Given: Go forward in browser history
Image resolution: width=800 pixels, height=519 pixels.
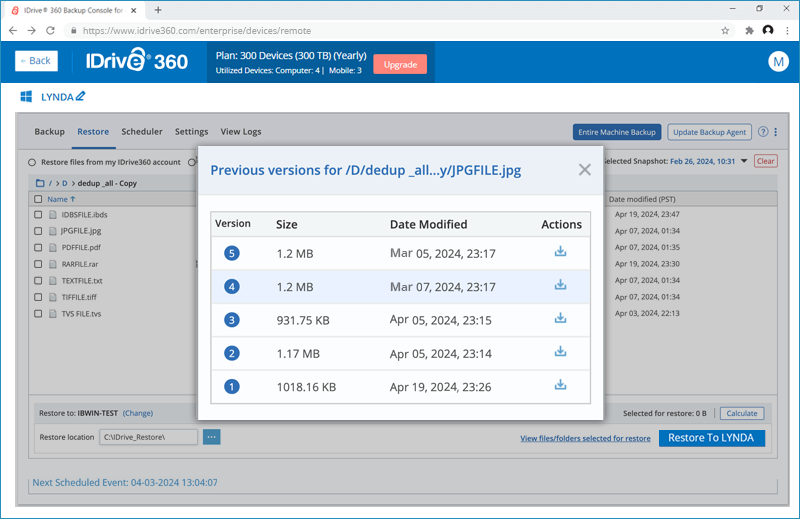Looking at the screenshot, I should click(32, 31).
